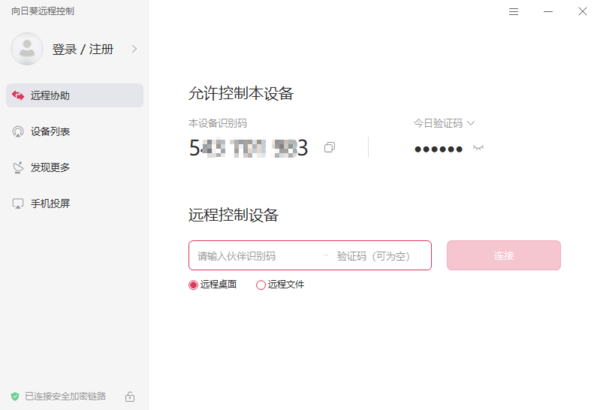This screenshot has width=600, height=410.
Task: Show the hidden verification code
Action: click(x=478, y=148)
